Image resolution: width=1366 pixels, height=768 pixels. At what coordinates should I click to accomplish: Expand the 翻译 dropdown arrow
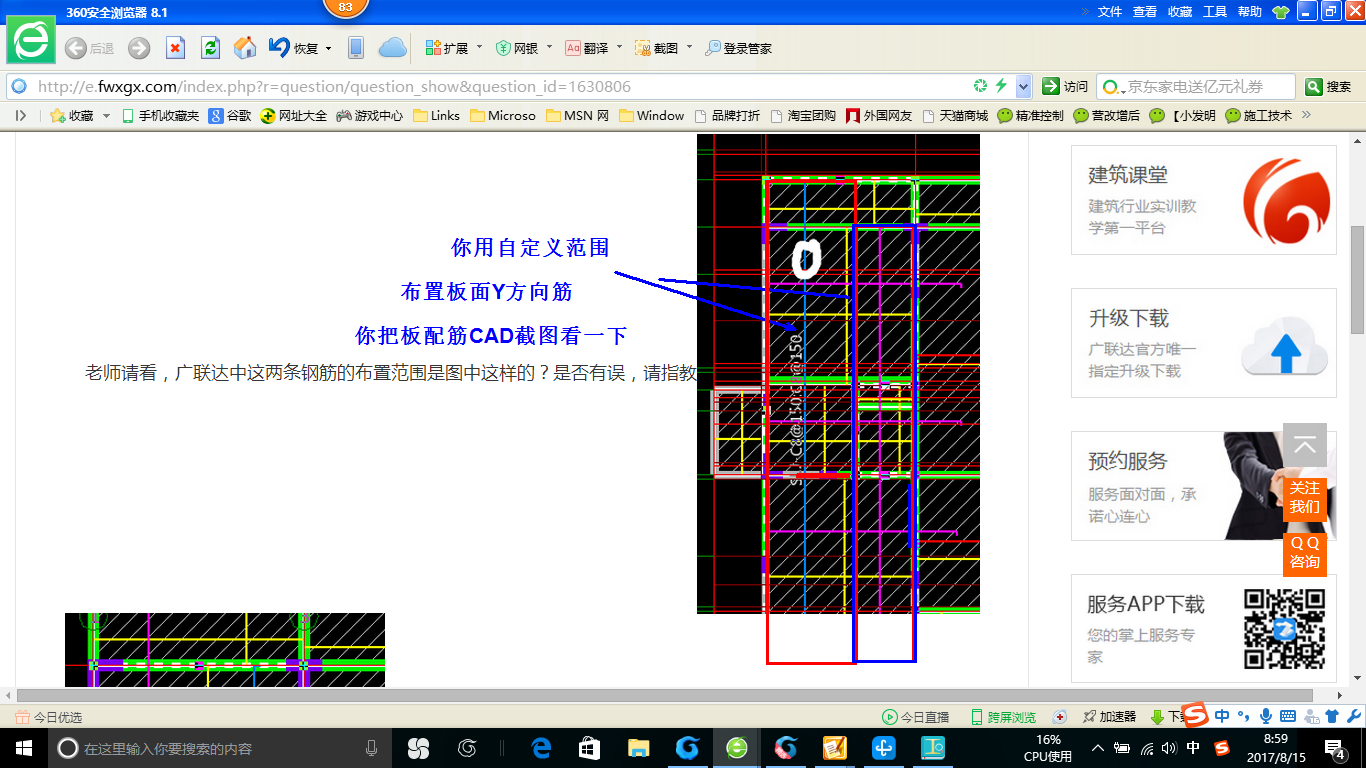(619, 47)
